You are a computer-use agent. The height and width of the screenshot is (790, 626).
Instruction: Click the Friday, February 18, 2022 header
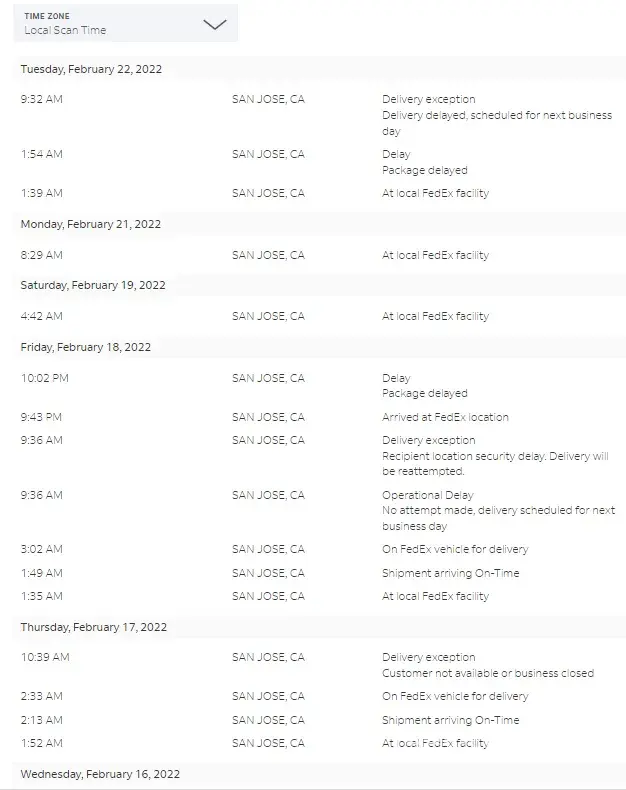coord(86,347)
